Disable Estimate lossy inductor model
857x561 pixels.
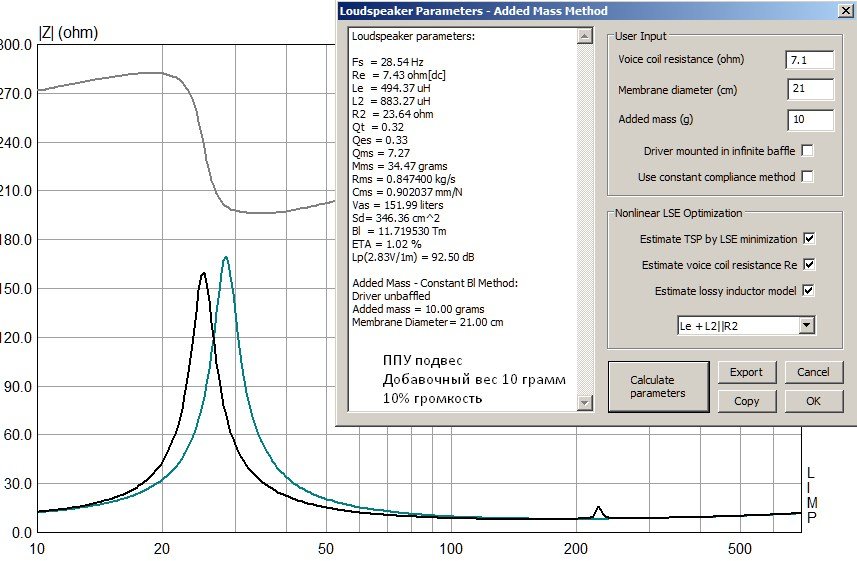tap(809, 290)
